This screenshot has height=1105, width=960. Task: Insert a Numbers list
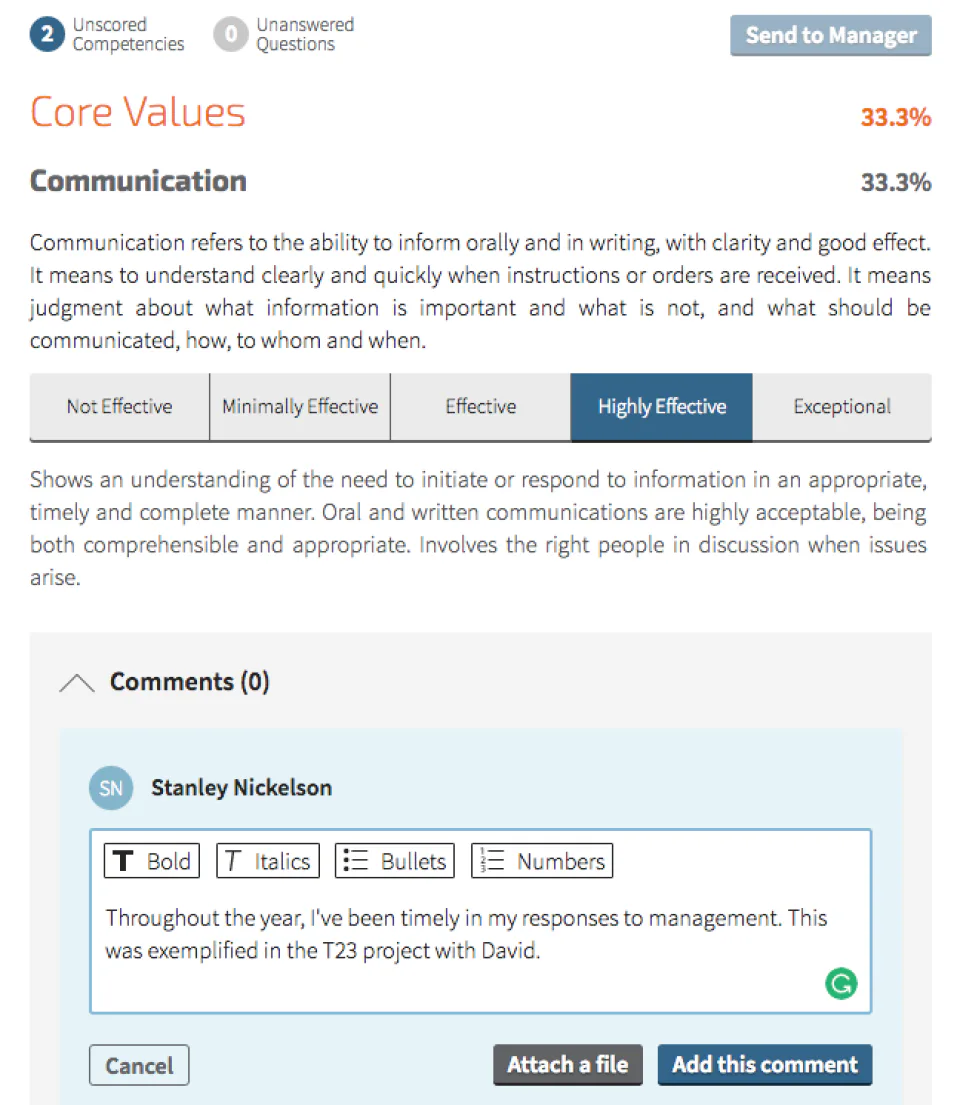click(x=542, y=861)
